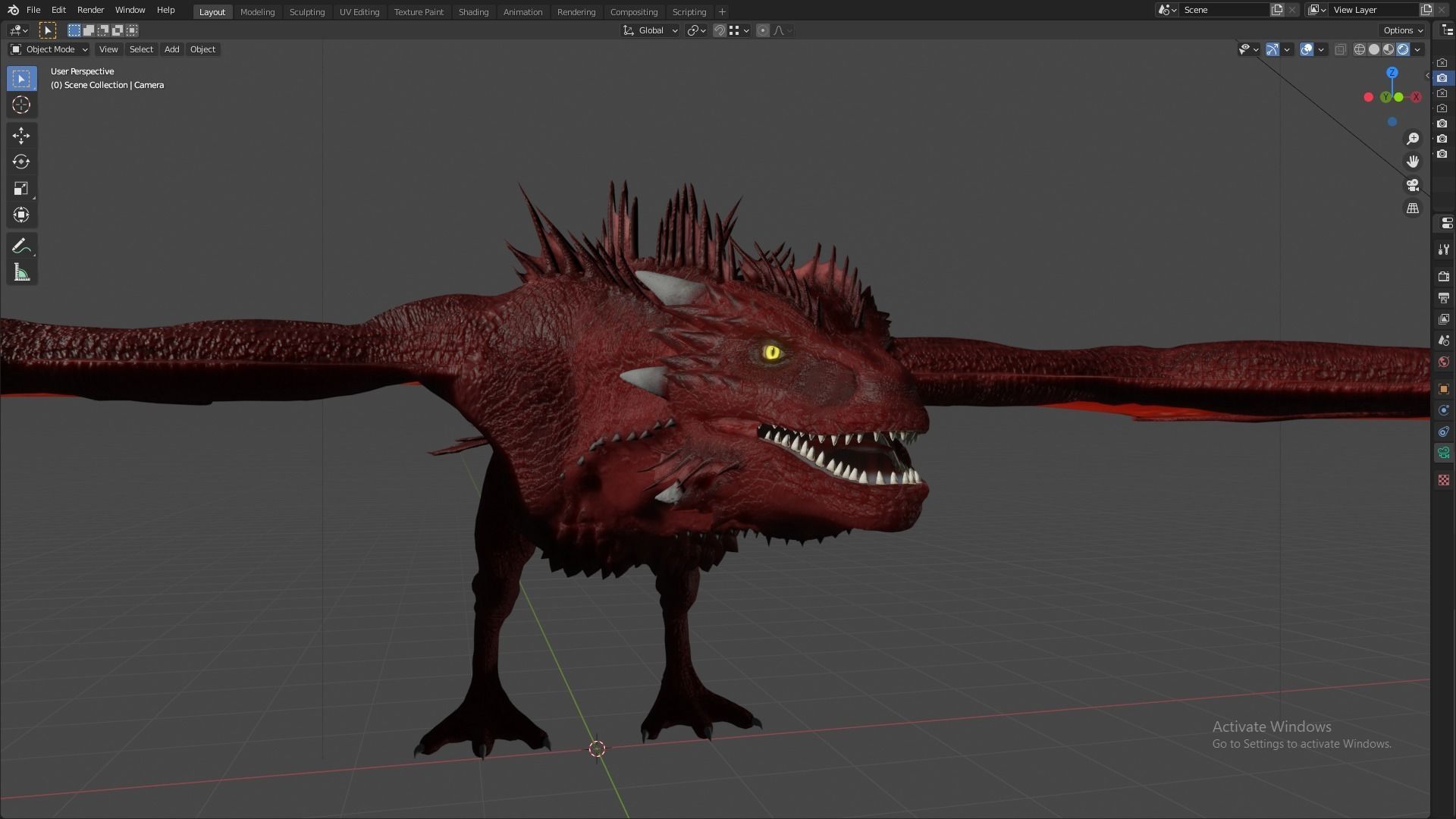The height and width of the screenshot is (819, 1456).
Task: Select the Annotate pencil tool
Action: tap(21, 246)
